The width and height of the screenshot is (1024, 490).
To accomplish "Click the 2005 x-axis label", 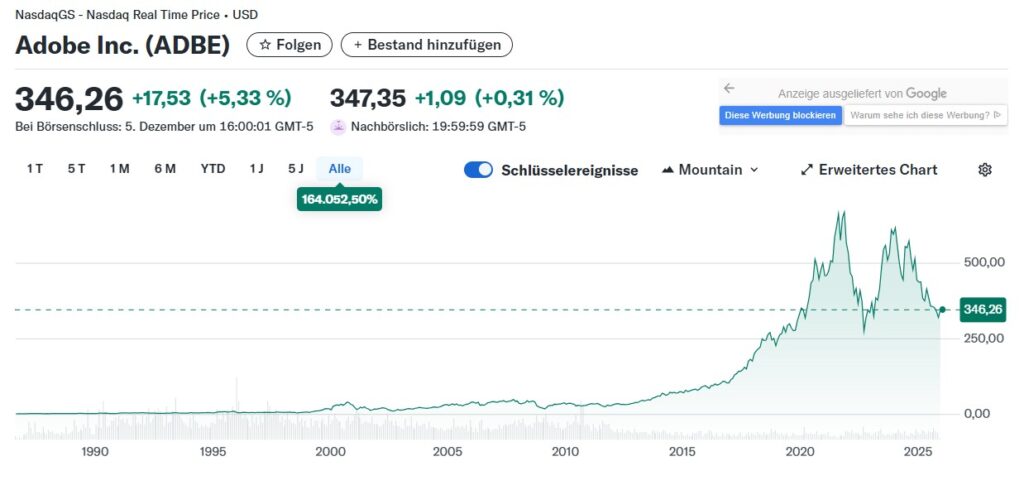I will 448,451.
